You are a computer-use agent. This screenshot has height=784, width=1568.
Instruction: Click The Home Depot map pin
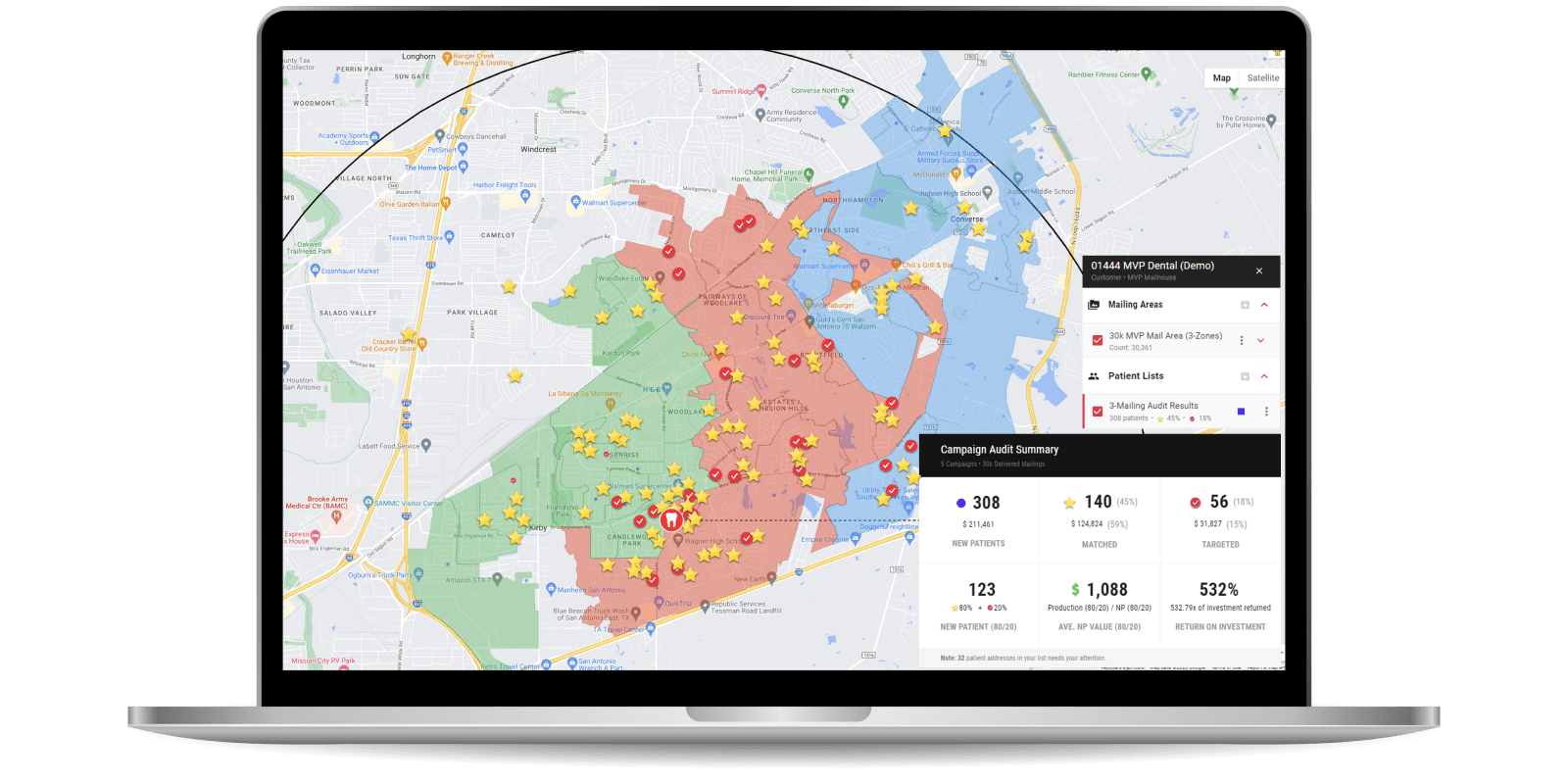[x=464, y=168]
